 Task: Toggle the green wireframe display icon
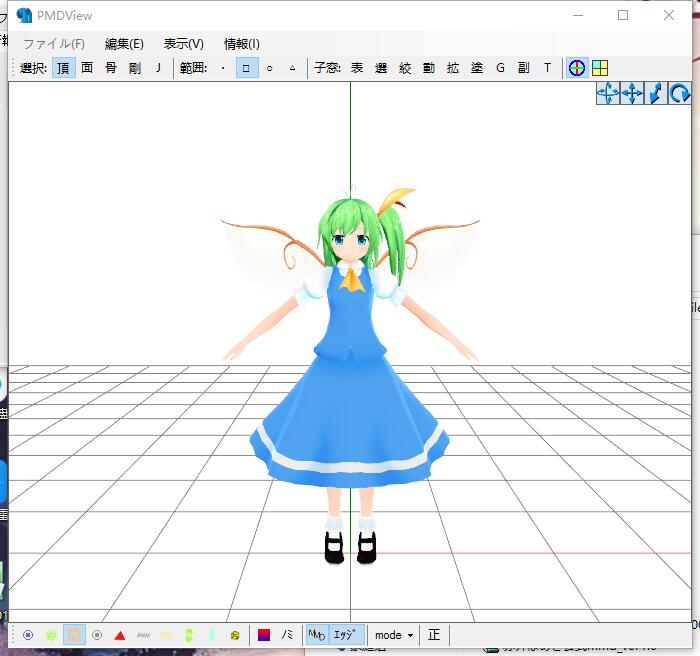click(x=51, y=635)
